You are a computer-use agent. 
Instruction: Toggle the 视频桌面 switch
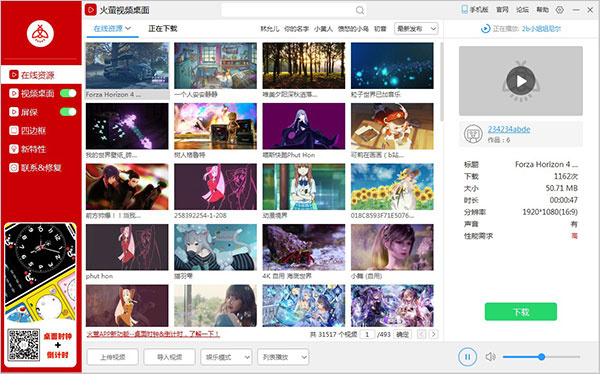click(68, 93)
